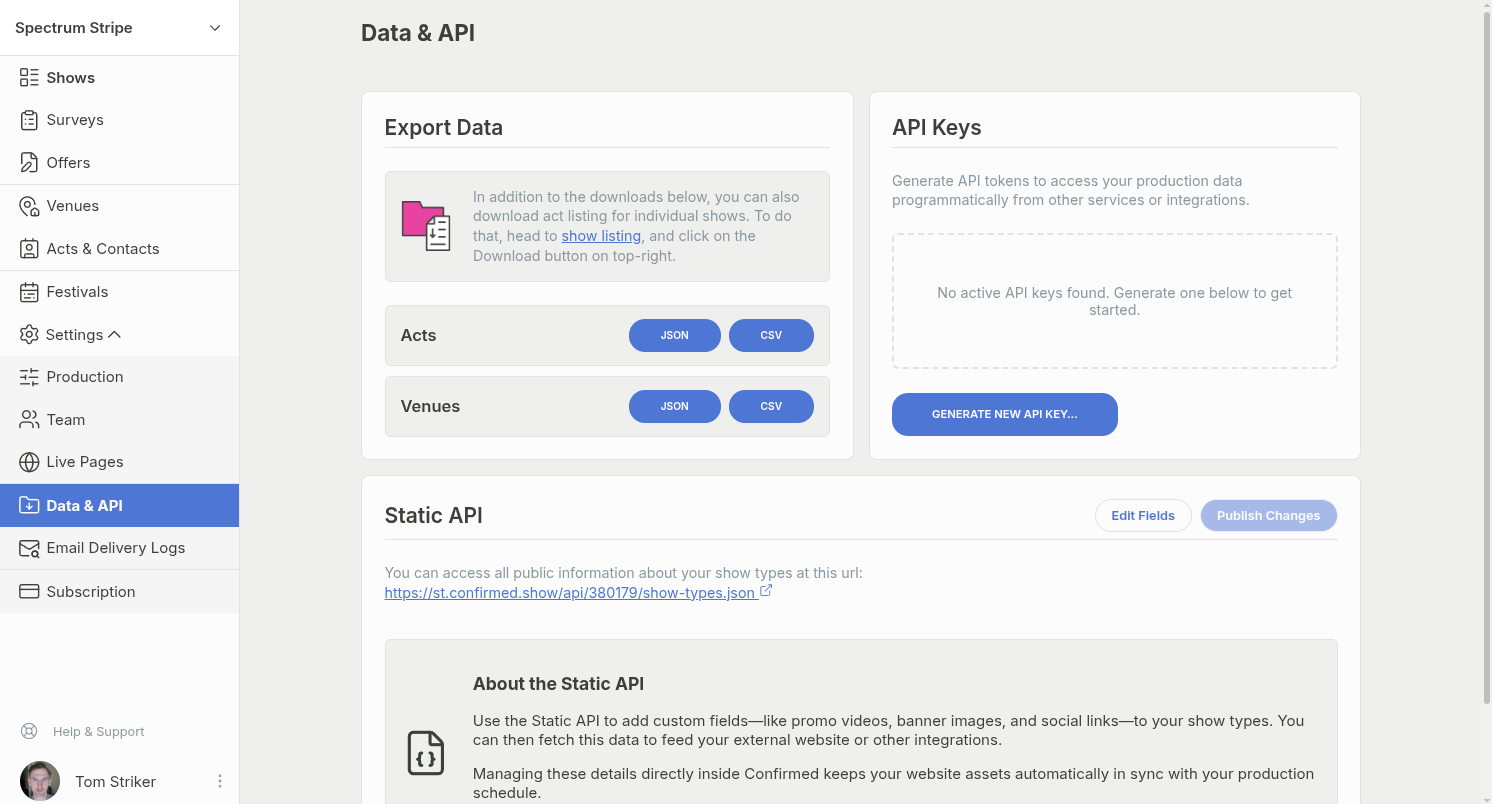The image size is (1492, 804).
Task: Click the Edit Fields button
Action: pos(1143,516)
